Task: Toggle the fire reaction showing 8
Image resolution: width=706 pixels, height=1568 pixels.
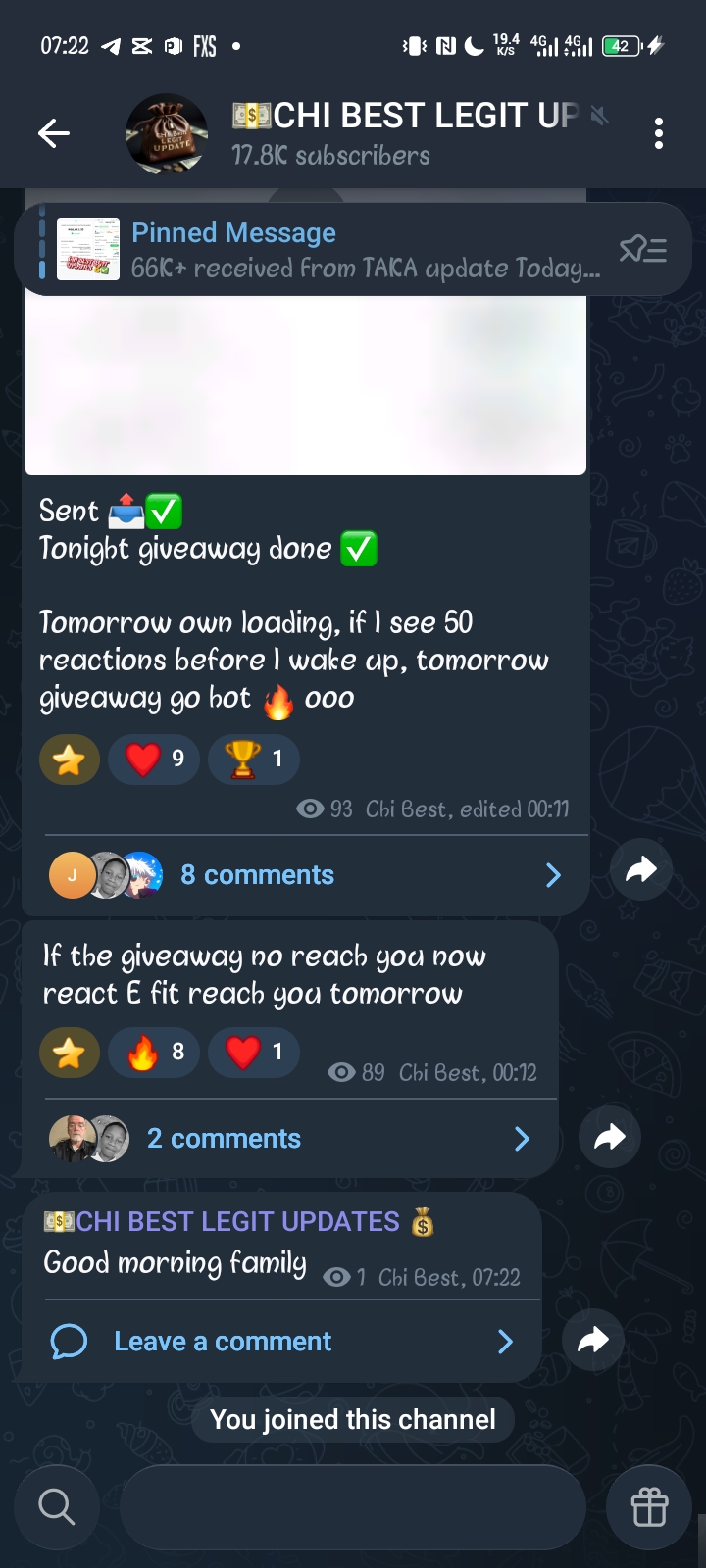Action: click(154, 1053)
